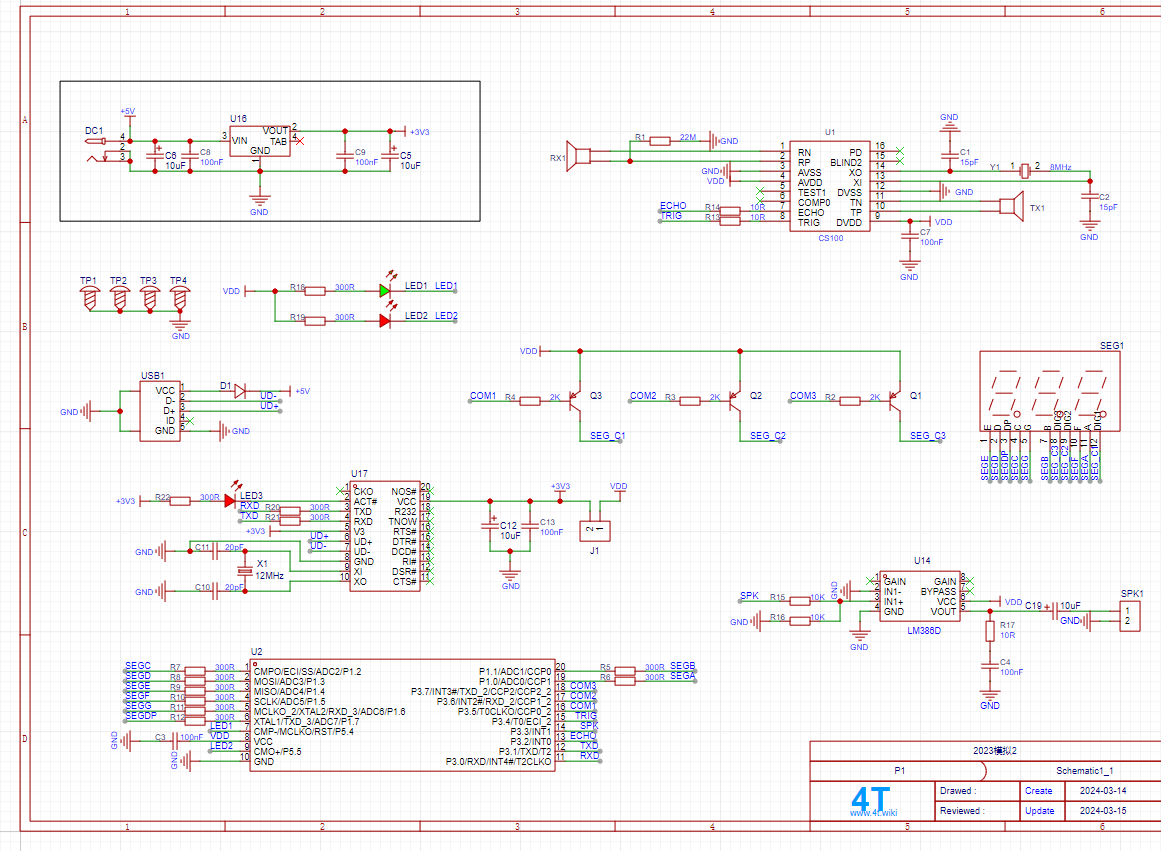
Task: Click resistor R4 2K symbol
Action: (x=530, y=401)
